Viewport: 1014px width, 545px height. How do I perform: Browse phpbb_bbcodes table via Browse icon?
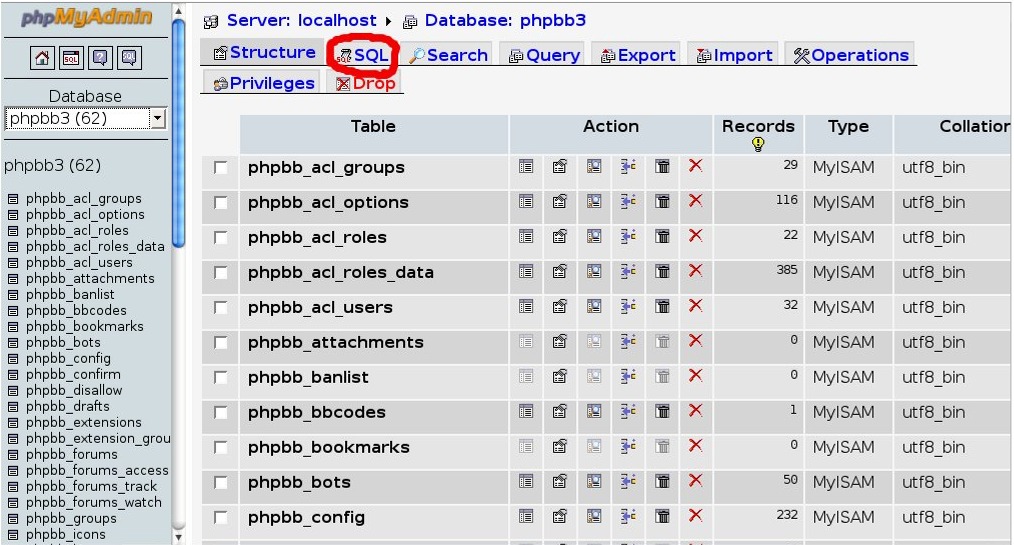[526, 411]
